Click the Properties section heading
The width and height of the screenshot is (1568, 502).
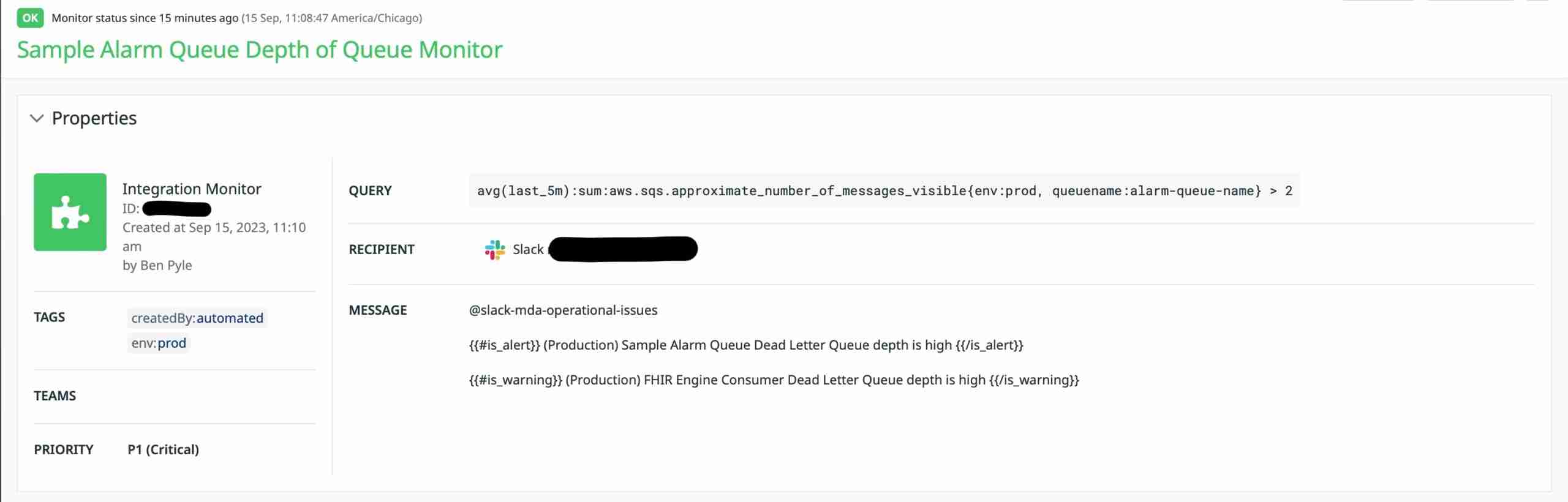[x=94, y=118]
